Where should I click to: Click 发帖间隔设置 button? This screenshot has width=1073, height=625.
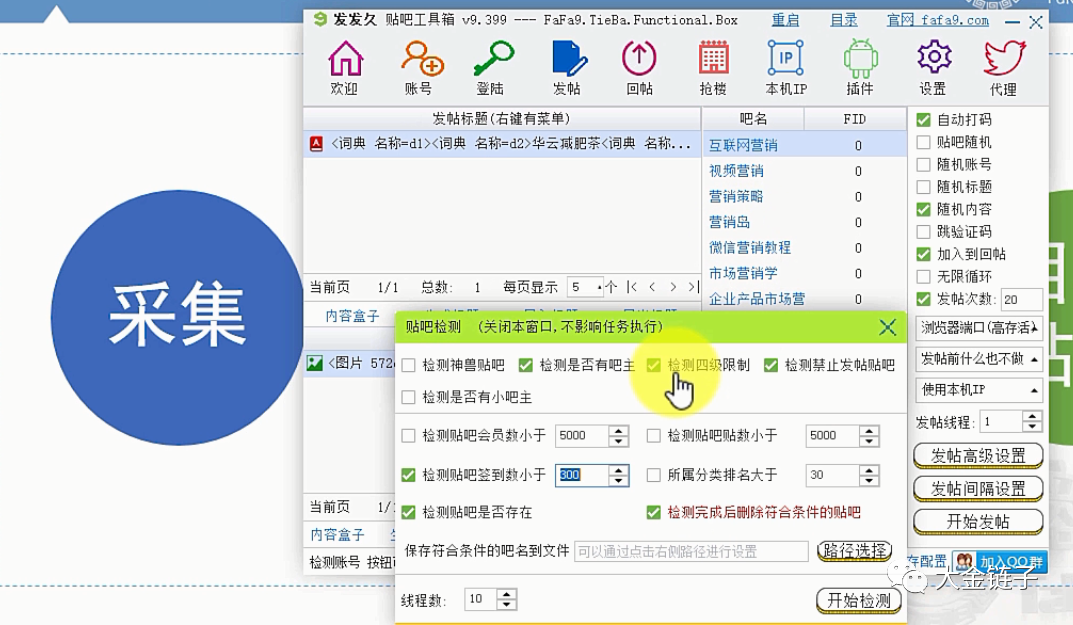coord(978,489)
